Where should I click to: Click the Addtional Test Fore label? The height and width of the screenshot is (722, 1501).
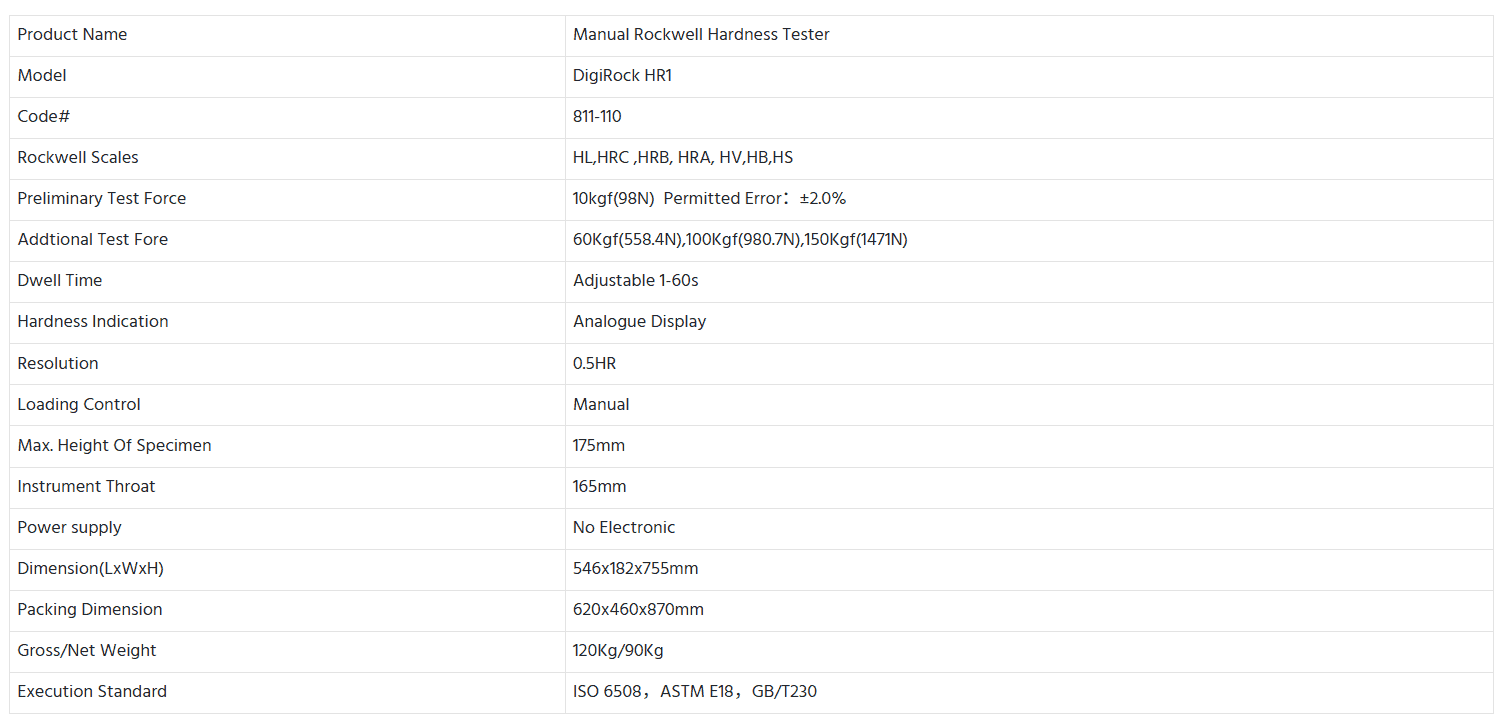coord(93,240)
